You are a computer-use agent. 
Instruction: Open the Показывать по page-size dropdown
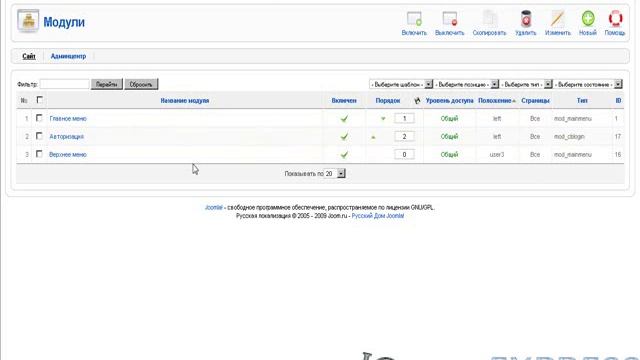[x=335, y=174]
